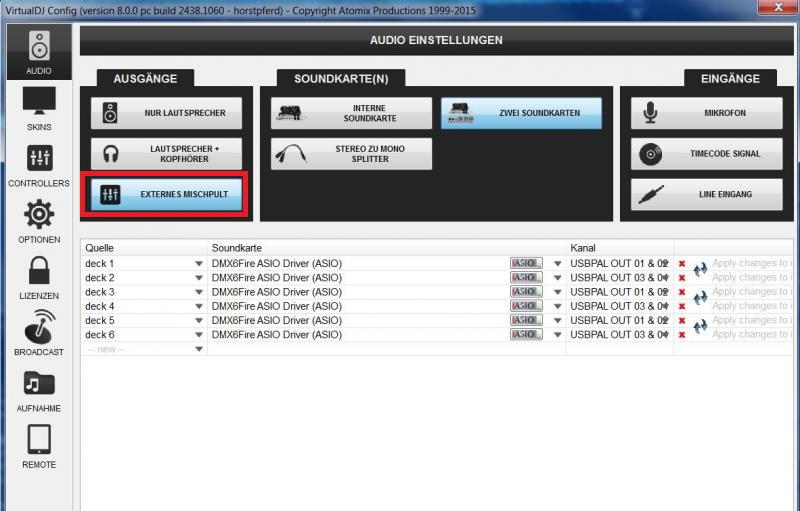
Task: Click 'DMX6Fire ASIO Driver (ASIO)' in deck 5 row
Action: tap(277, 321)
